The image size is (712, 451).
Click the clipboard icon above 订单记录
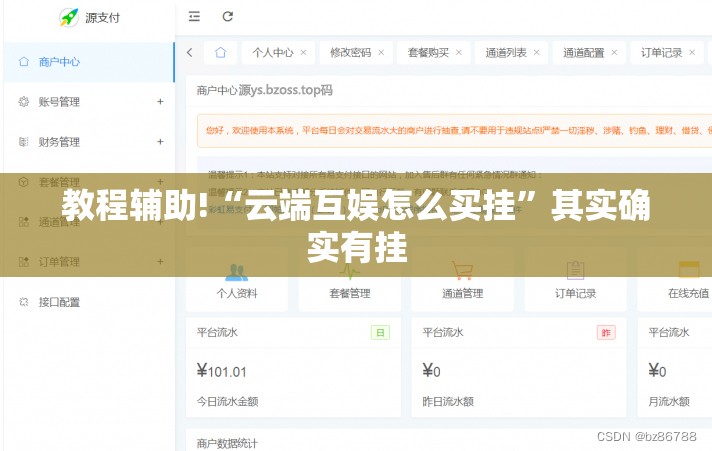[575, 270]
